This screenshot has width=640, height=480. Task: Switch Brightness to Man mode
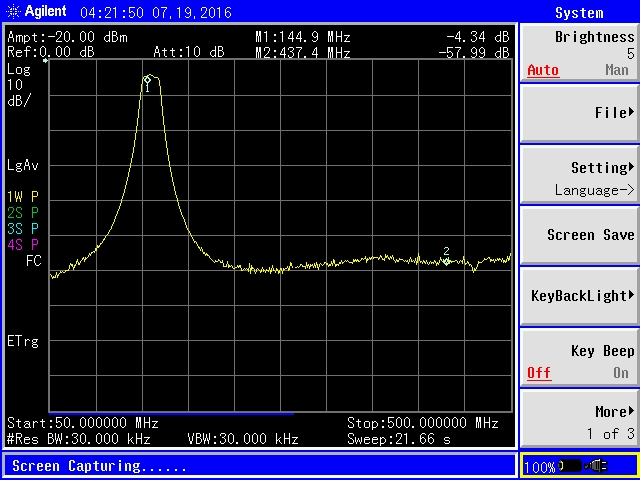click(616, 71)
